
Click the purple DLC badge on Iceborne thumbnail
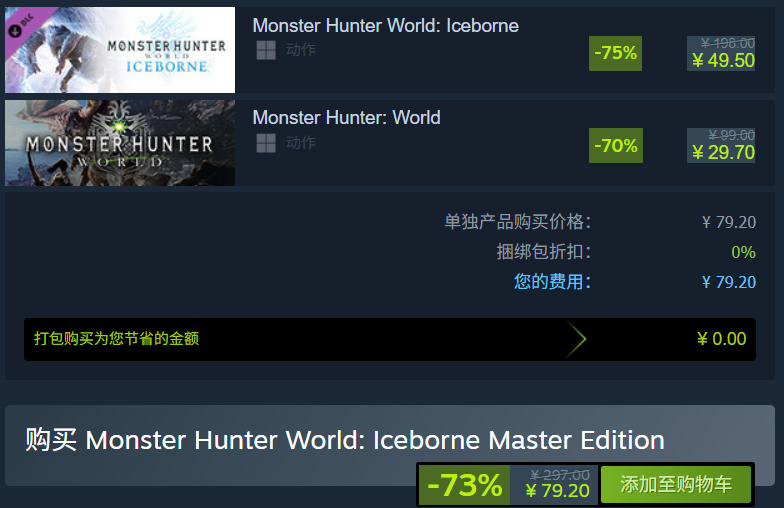click(x=24, y=24)
